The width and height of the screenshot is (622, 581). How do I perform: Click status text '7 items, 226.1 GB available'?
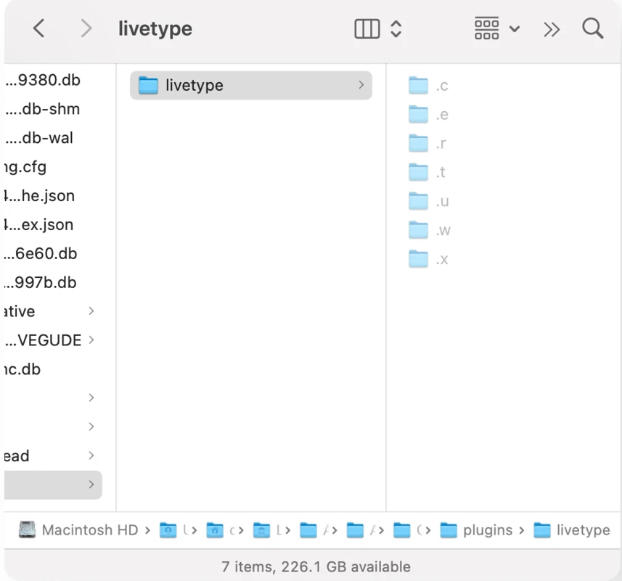pyautogui.click(x=316, y=567)
